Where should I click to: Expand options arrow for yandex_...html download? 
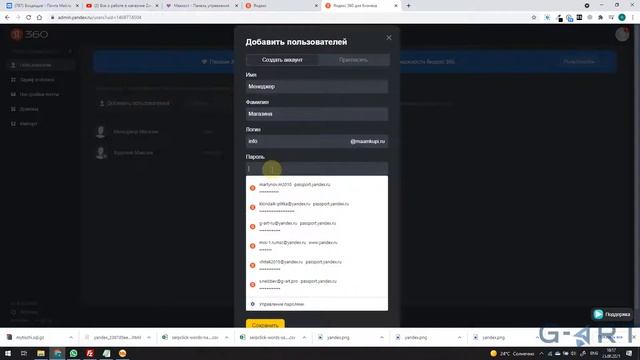coord(149,338)
